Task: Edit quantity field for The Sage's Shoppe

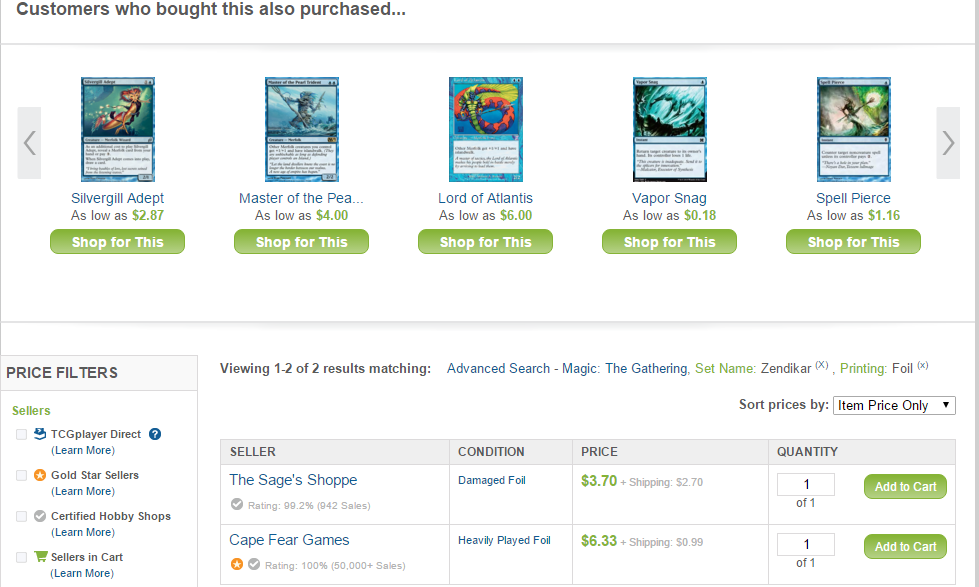Action: coord(805,484)
